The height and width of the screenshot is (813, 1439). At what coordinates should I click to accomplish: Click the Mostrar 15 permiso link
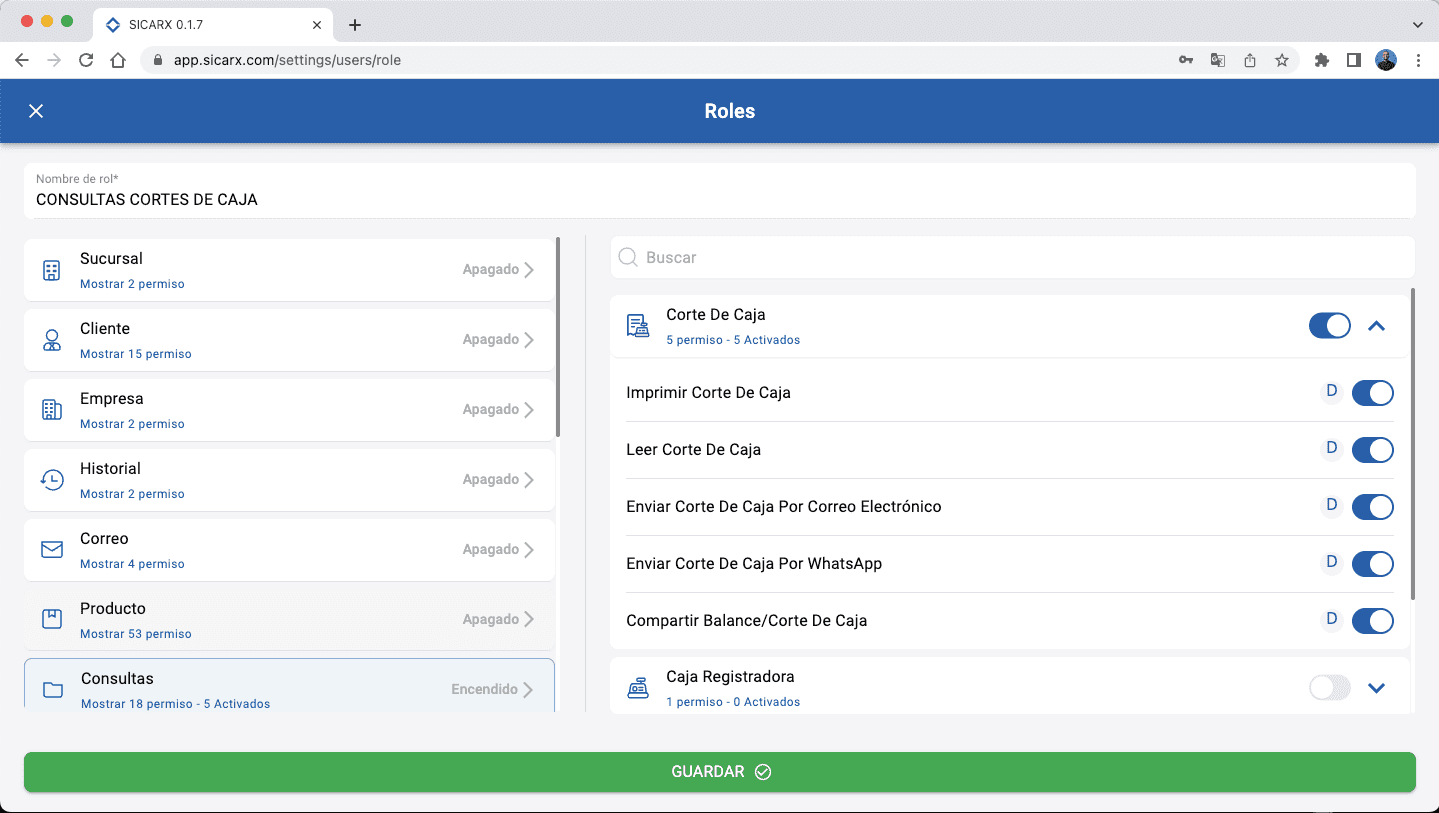[136, 354]
